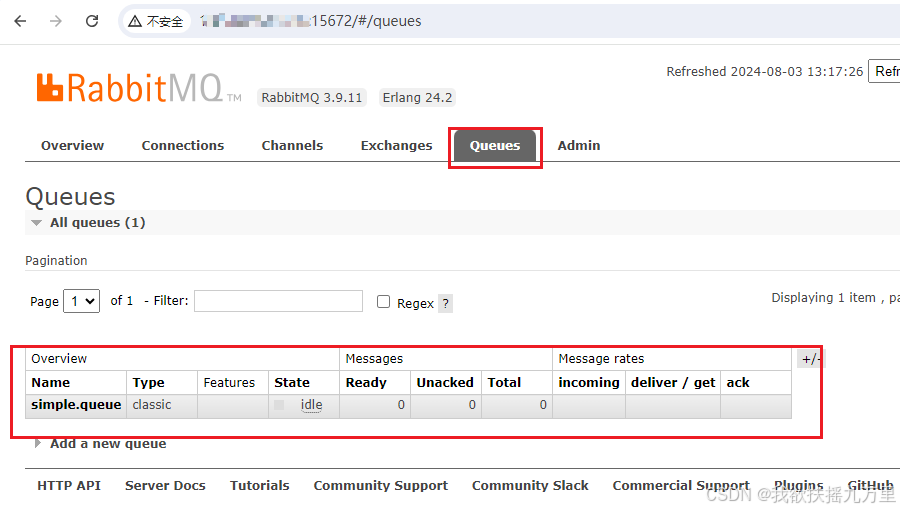Viewport: 900px width, 510px height.
Task: Click the RabbitMQ 3.9.11 version badge
Action: point(312,98)
